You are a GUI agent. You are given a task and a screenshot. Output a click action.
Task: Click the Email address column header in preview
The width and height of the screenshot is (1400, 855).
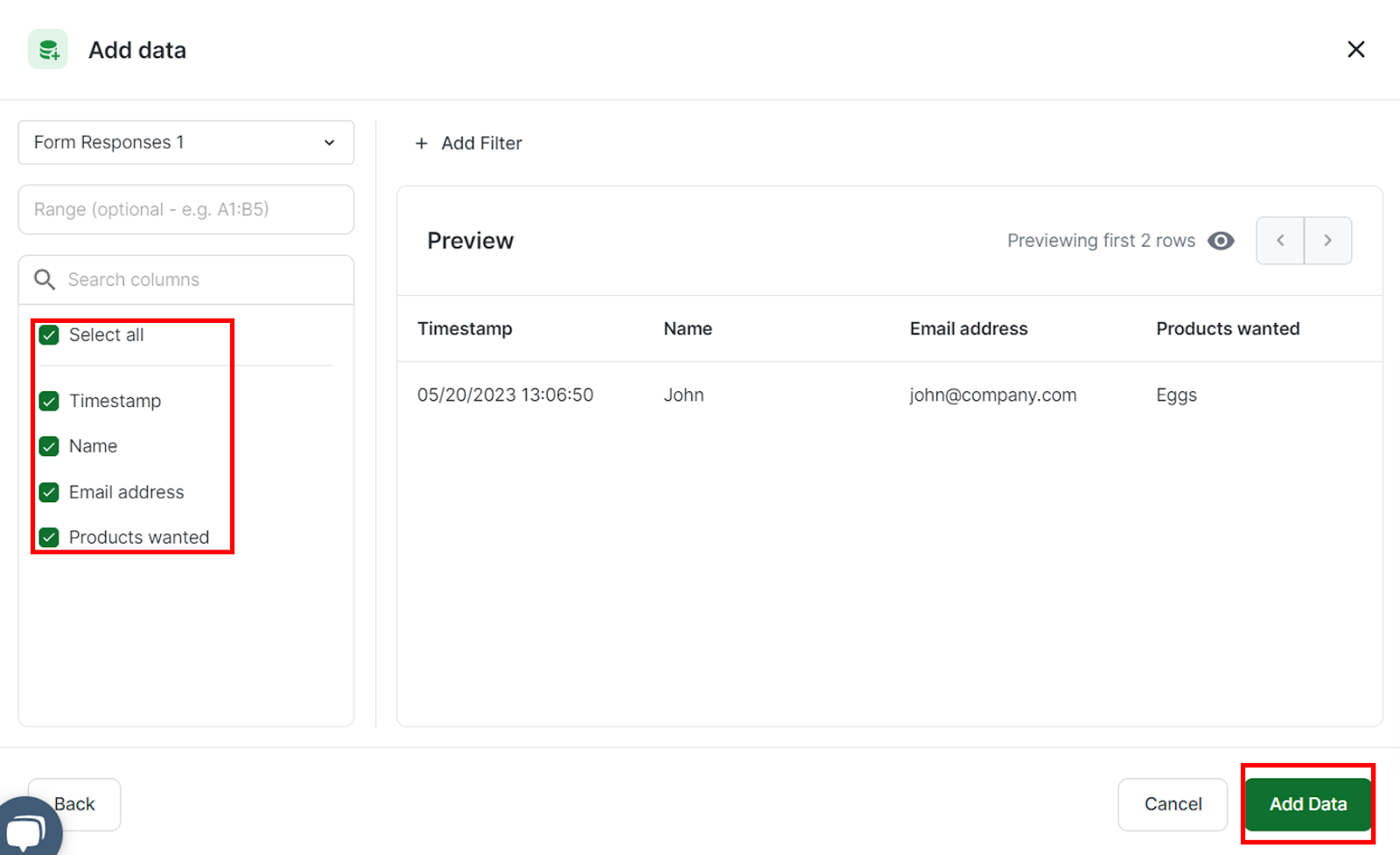coord(969,329)
